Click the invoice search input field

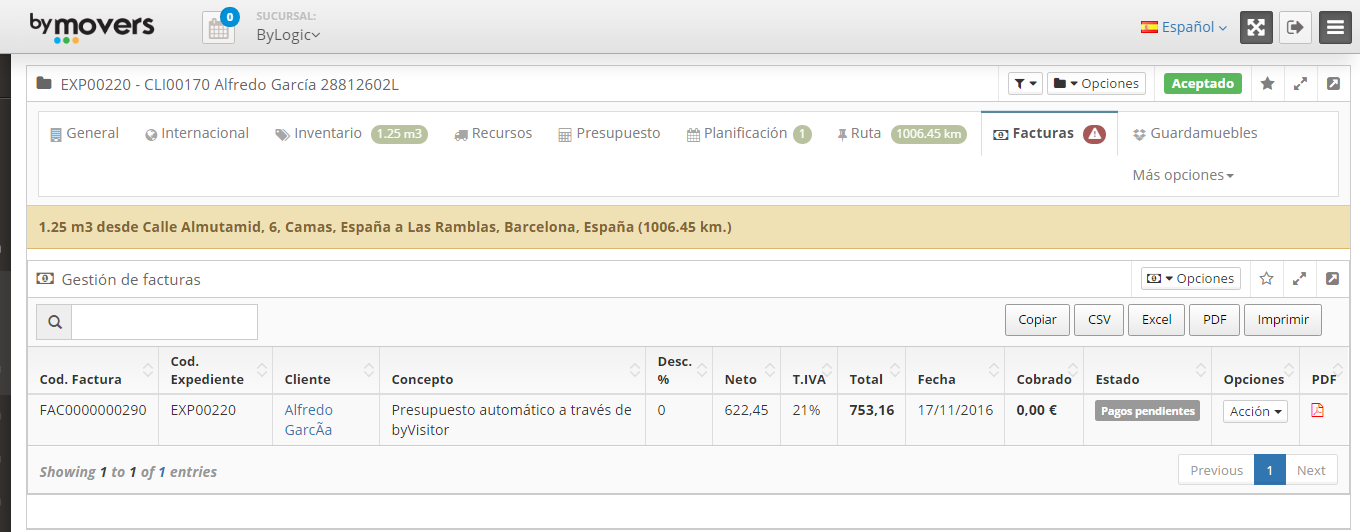[x=164, y=322]
